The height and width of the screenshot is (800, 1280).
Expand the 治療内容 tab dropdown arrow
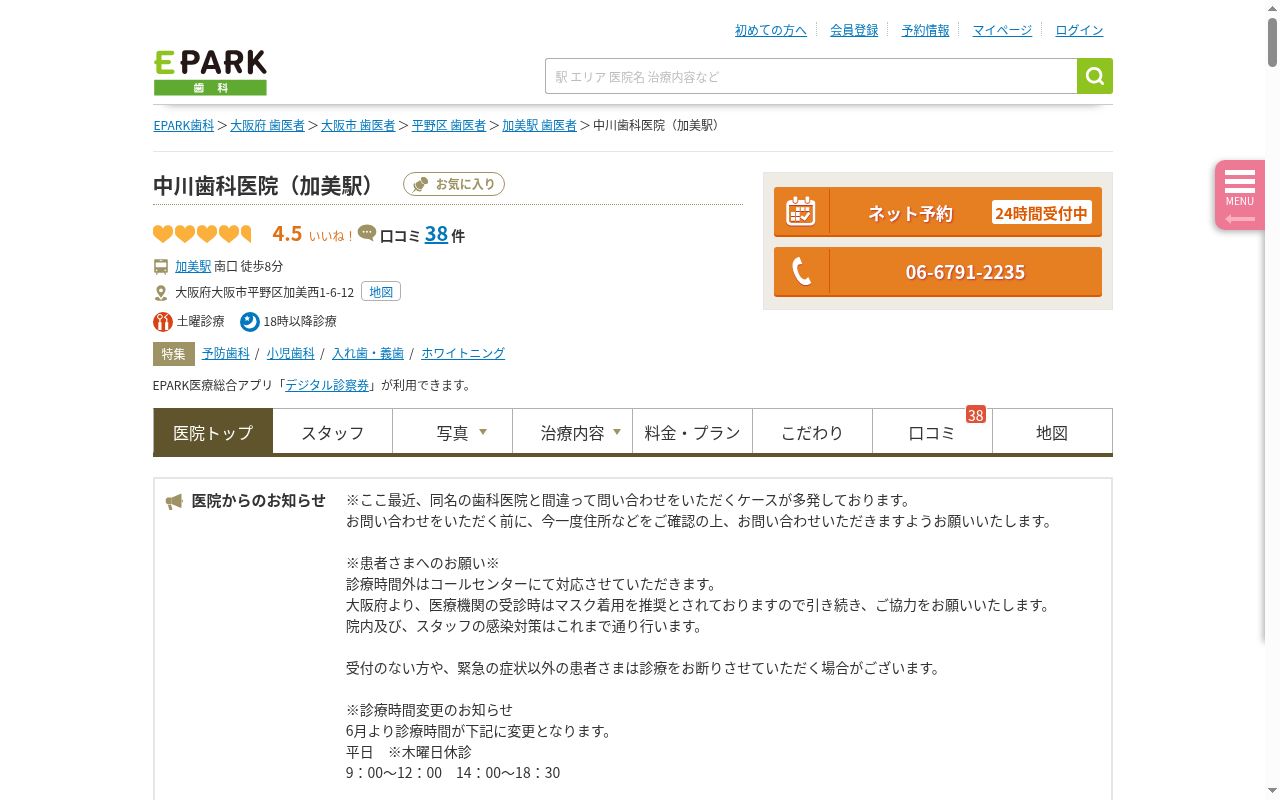pyautogui.click(x=617, y=432)
